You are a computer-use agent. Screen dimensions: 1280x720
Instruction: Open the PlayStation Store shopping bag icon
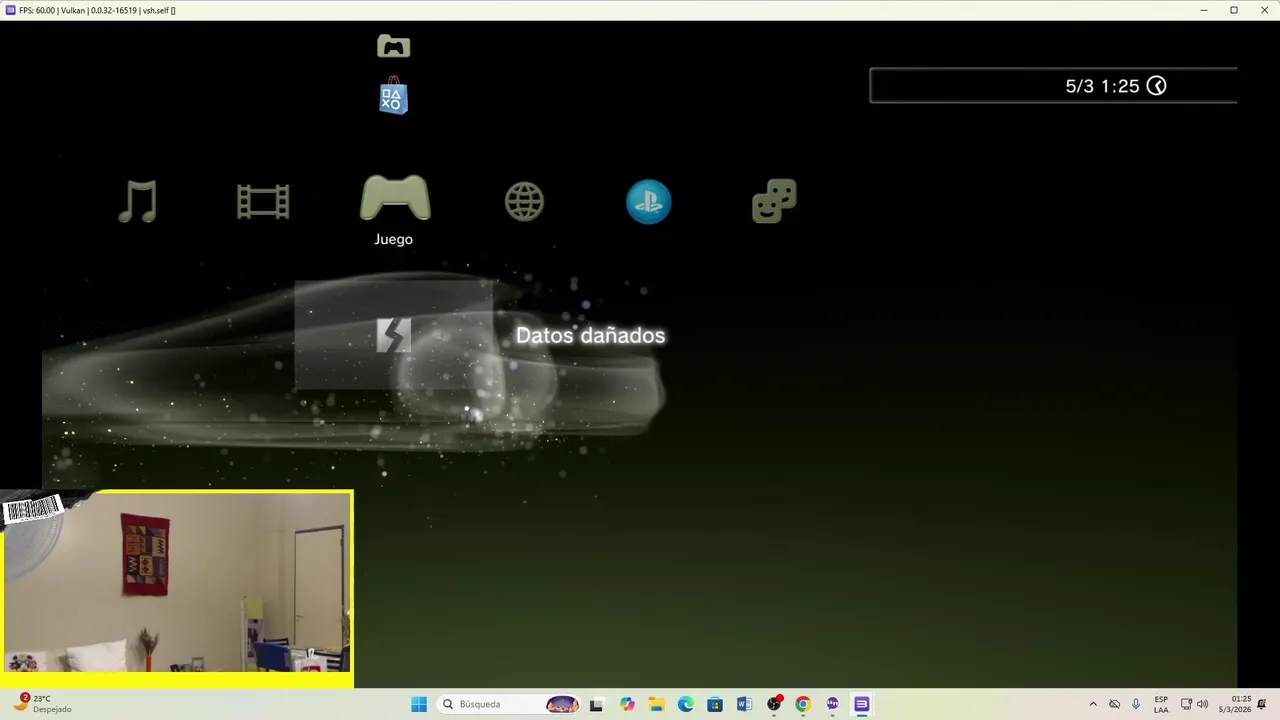(393, 96)
